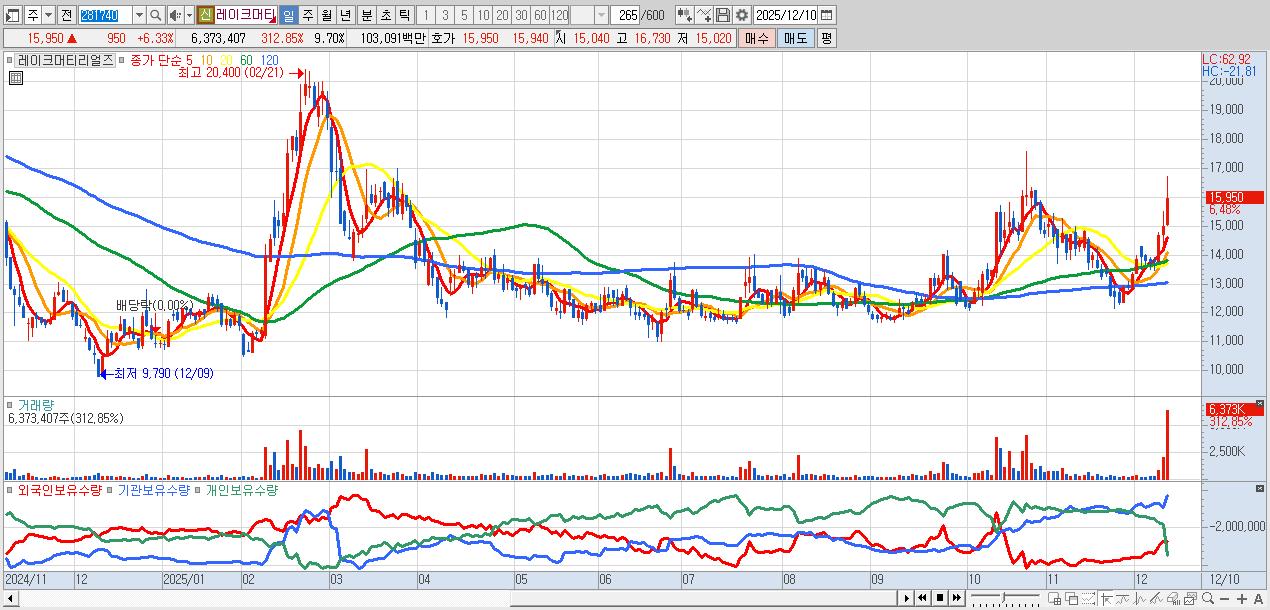Click the magnifier stock search icon
This screenshot has height=610, width=1270.
point(156,16)
